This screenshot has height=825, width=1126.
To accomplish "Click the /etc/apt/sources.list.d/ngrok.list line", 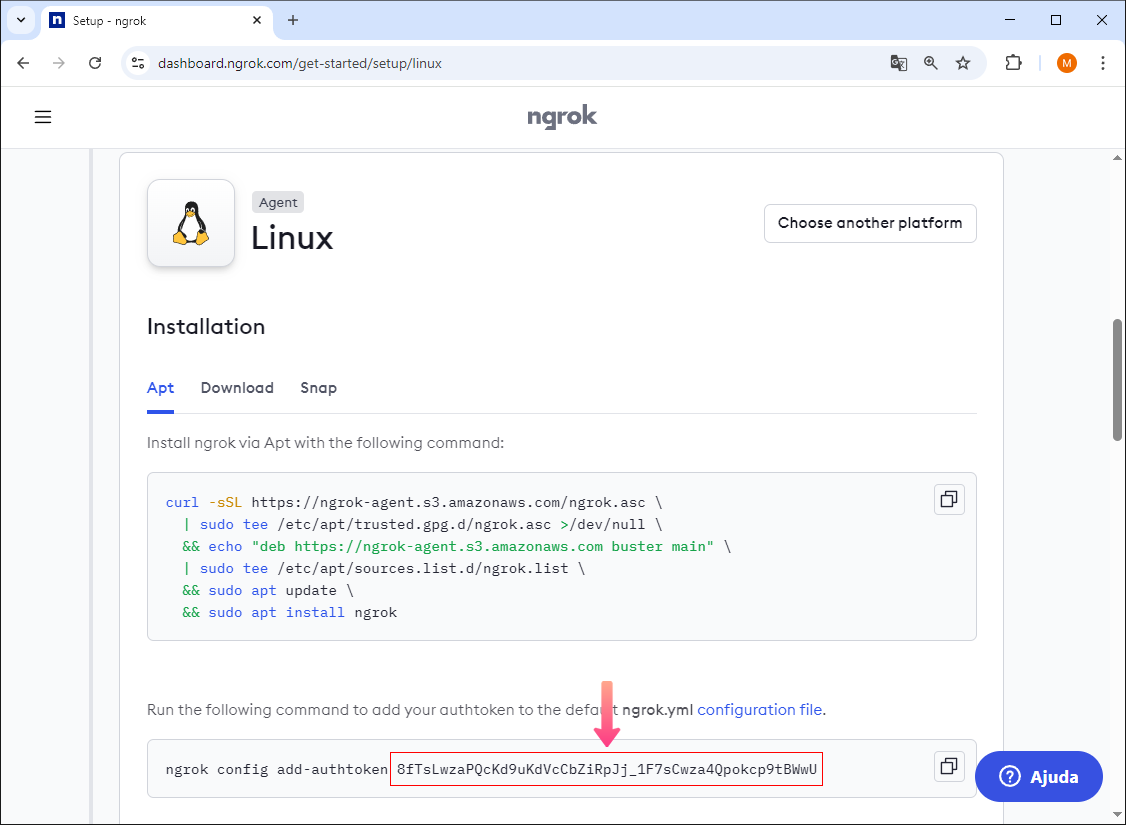I will click(383, 569).
